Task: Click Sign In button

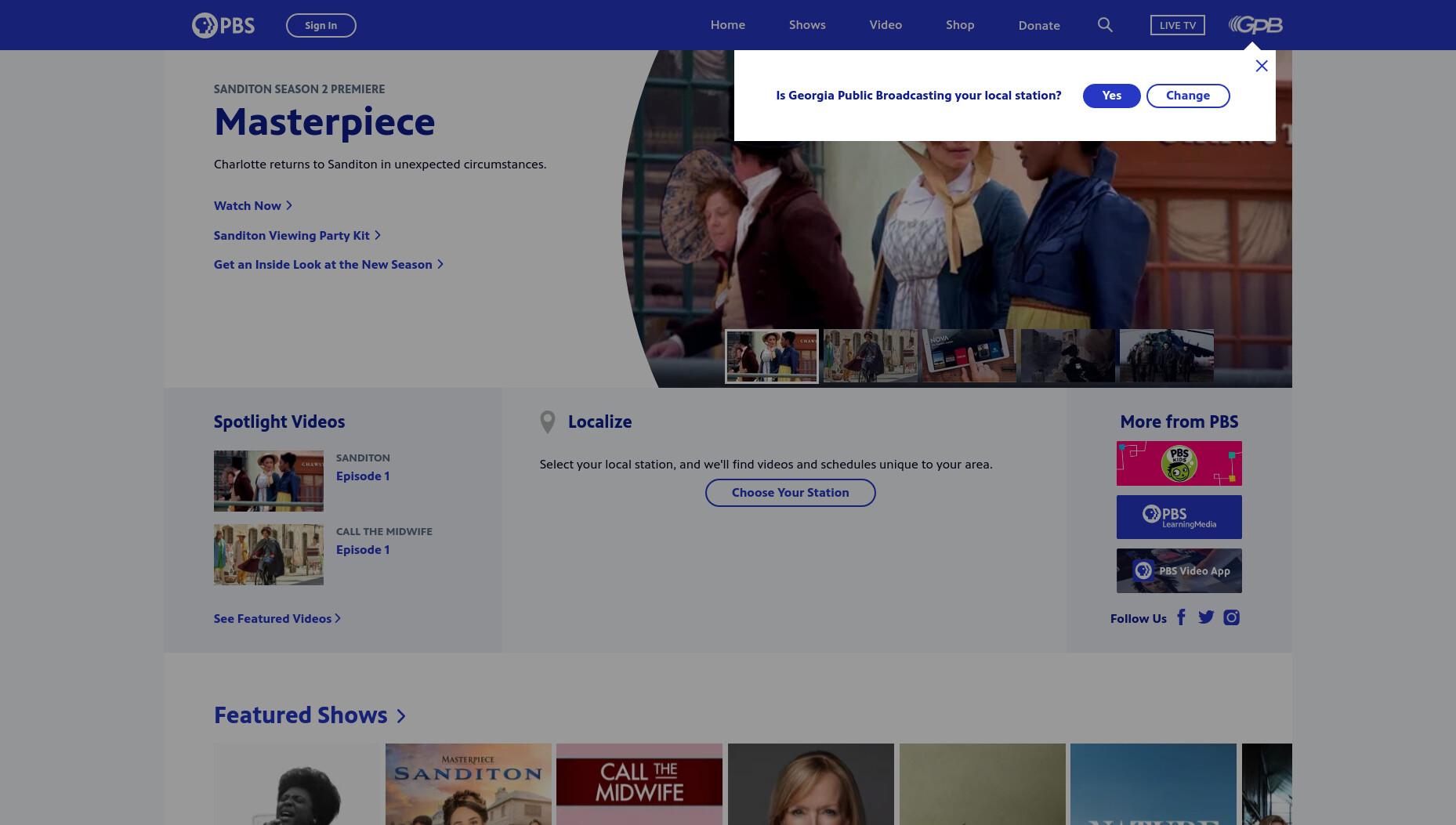Action: [321, 25]
